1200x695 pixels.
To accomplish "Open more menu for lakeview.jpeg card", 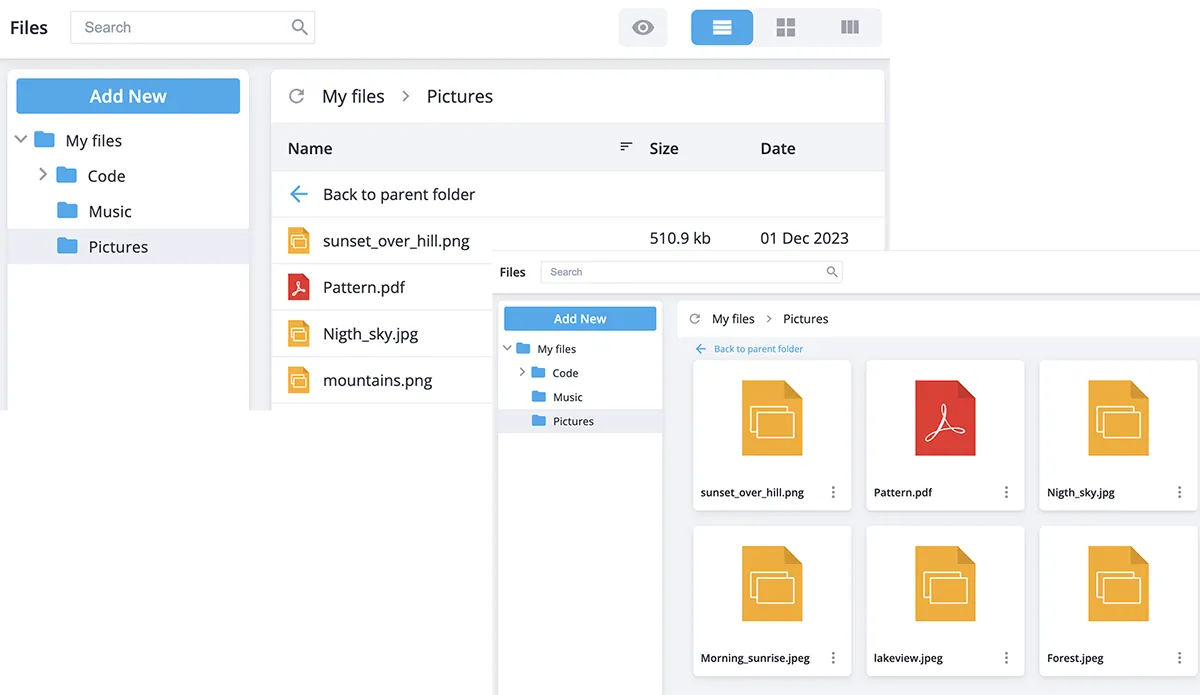I will [1006, 658].
